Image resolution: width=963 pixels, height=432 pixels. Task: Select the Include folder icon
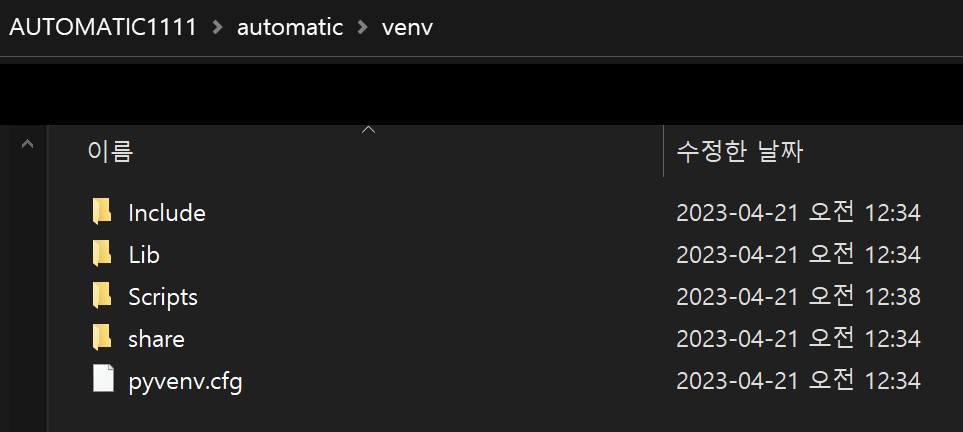[x=102, y=212]
